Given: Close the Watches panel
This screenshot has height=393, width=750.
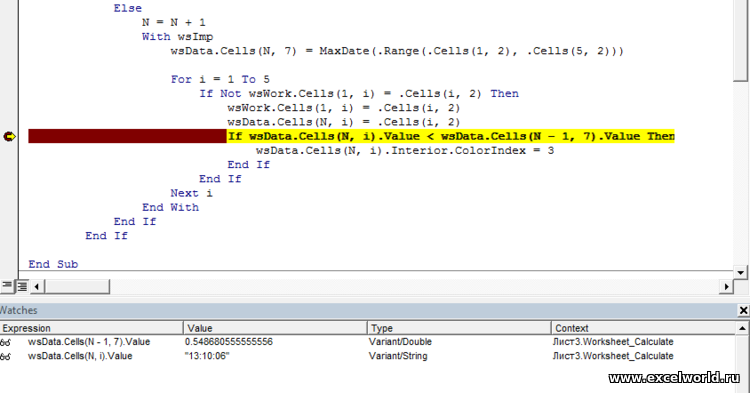Looking at the screenshot, I should (743, 310).
